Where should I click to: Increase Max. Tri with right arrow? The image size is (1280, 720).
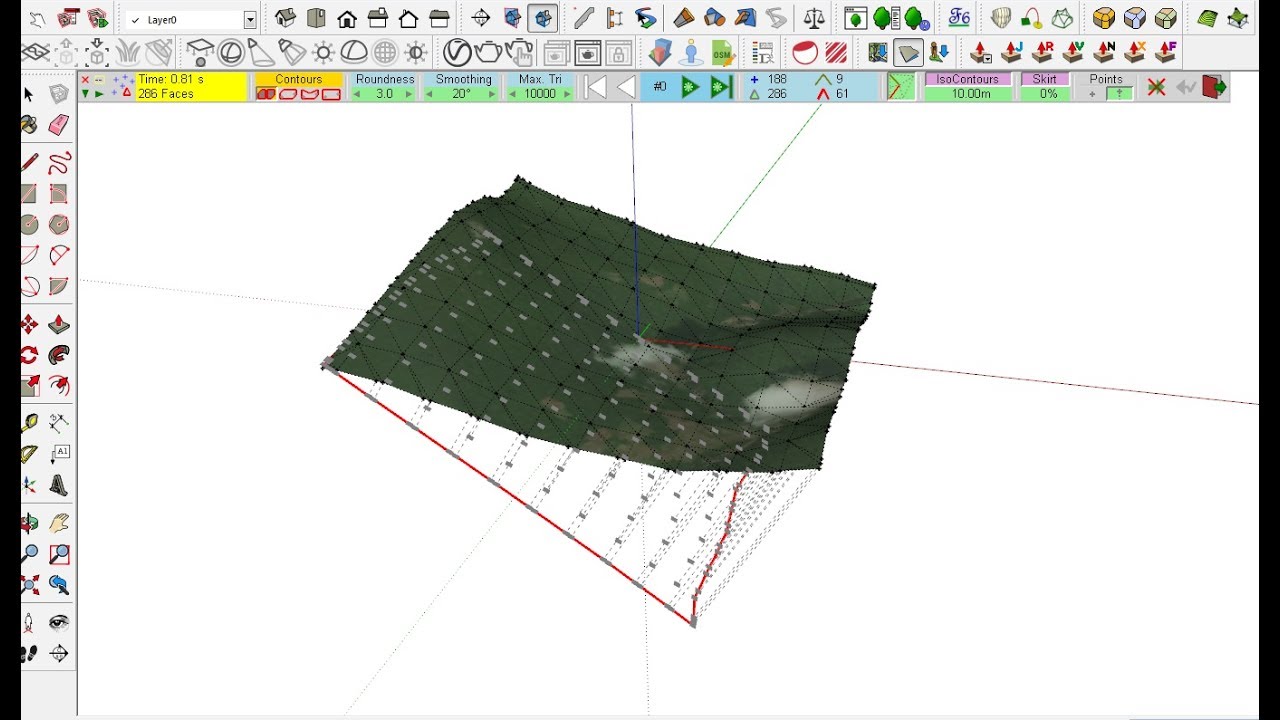pos(567,94)
